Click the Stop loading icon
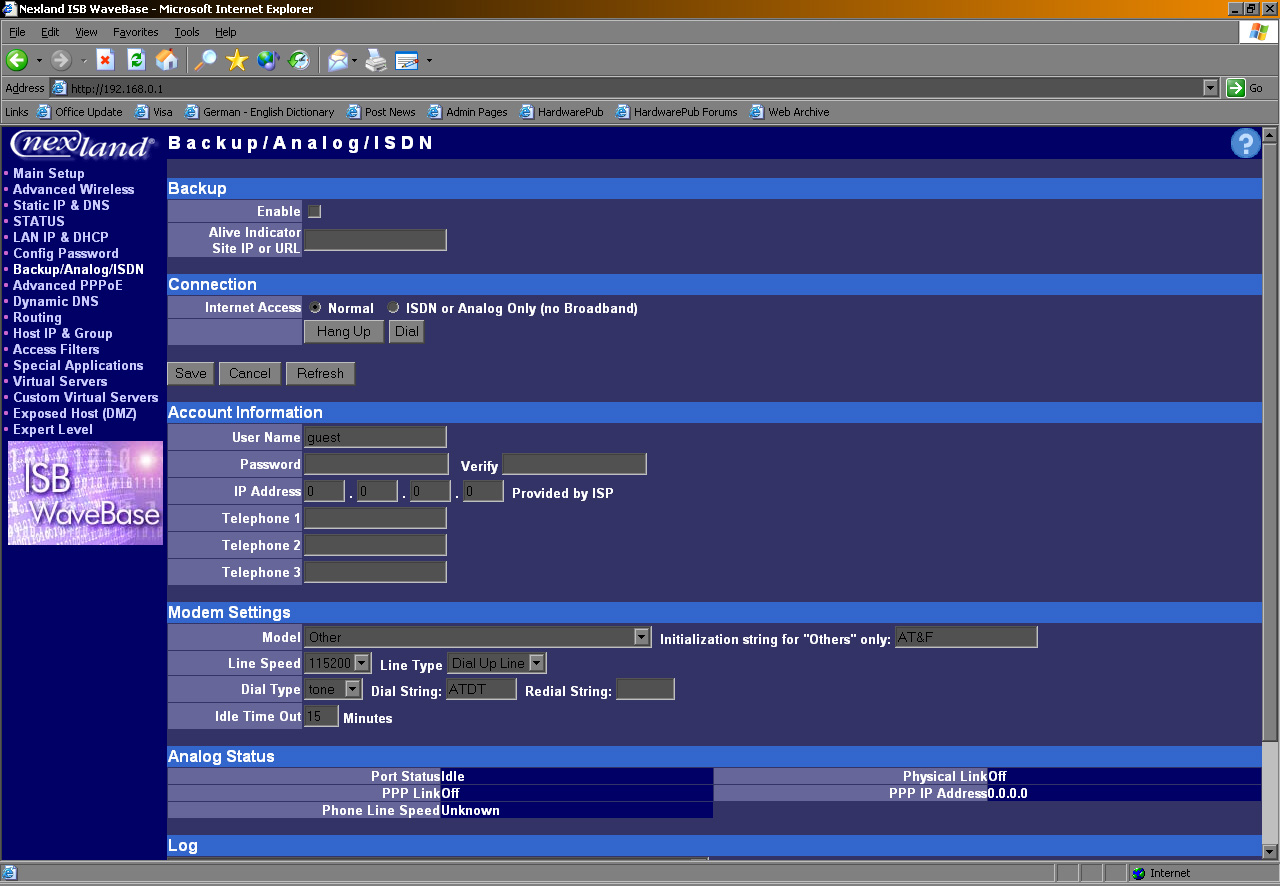Viewport: 1280px width, 886px height. pyautogui.click(x=105, y=60)
